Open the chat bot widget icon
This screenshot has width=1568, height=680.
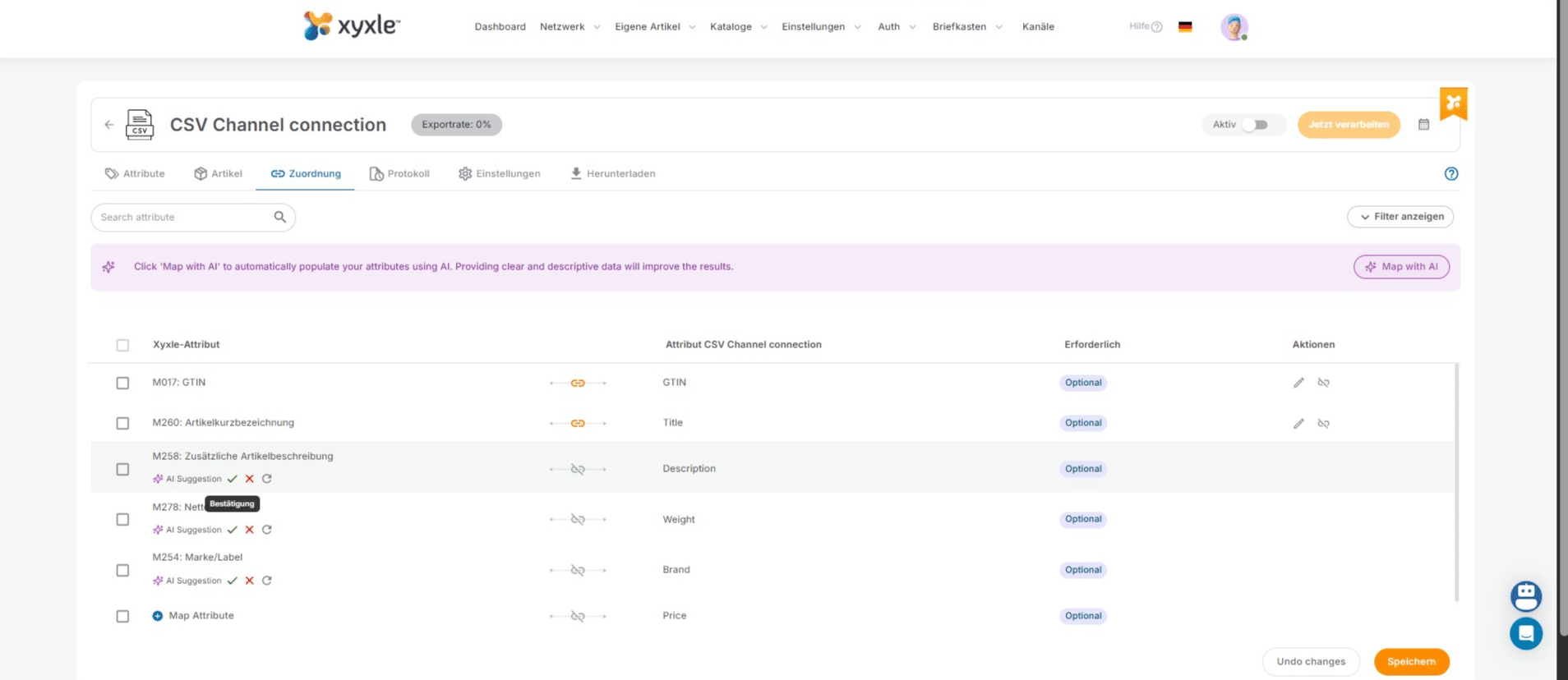pyautogui.click(x=1525, y=596)
